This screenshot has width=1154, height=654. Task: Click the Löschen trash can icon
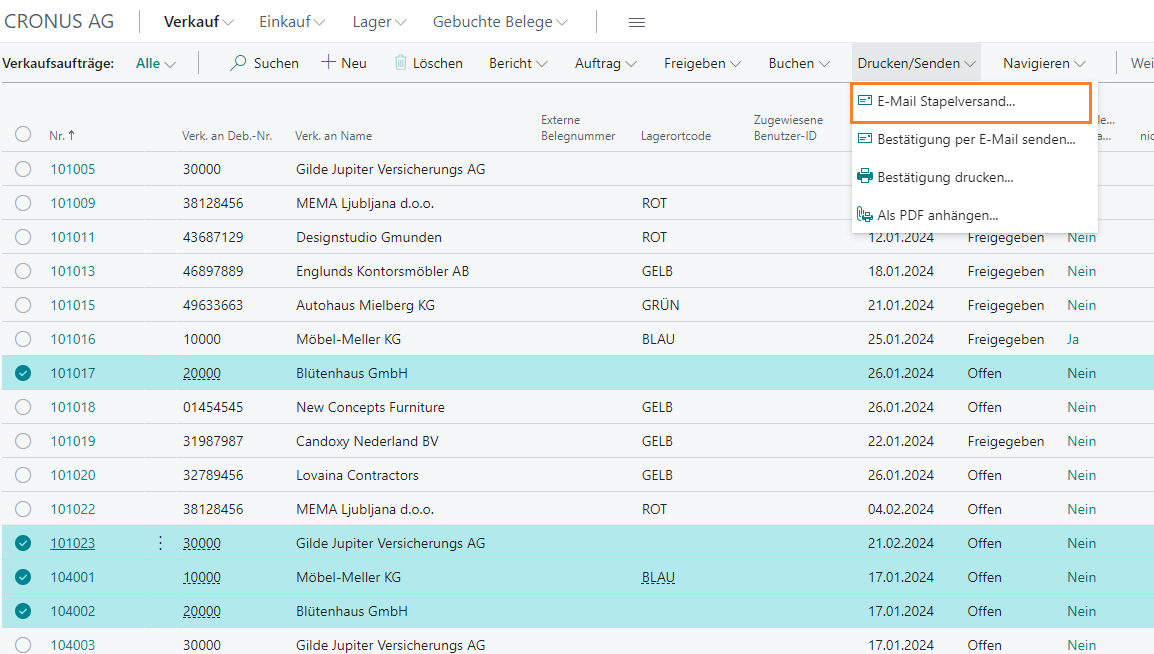click(x=401, y=63)
